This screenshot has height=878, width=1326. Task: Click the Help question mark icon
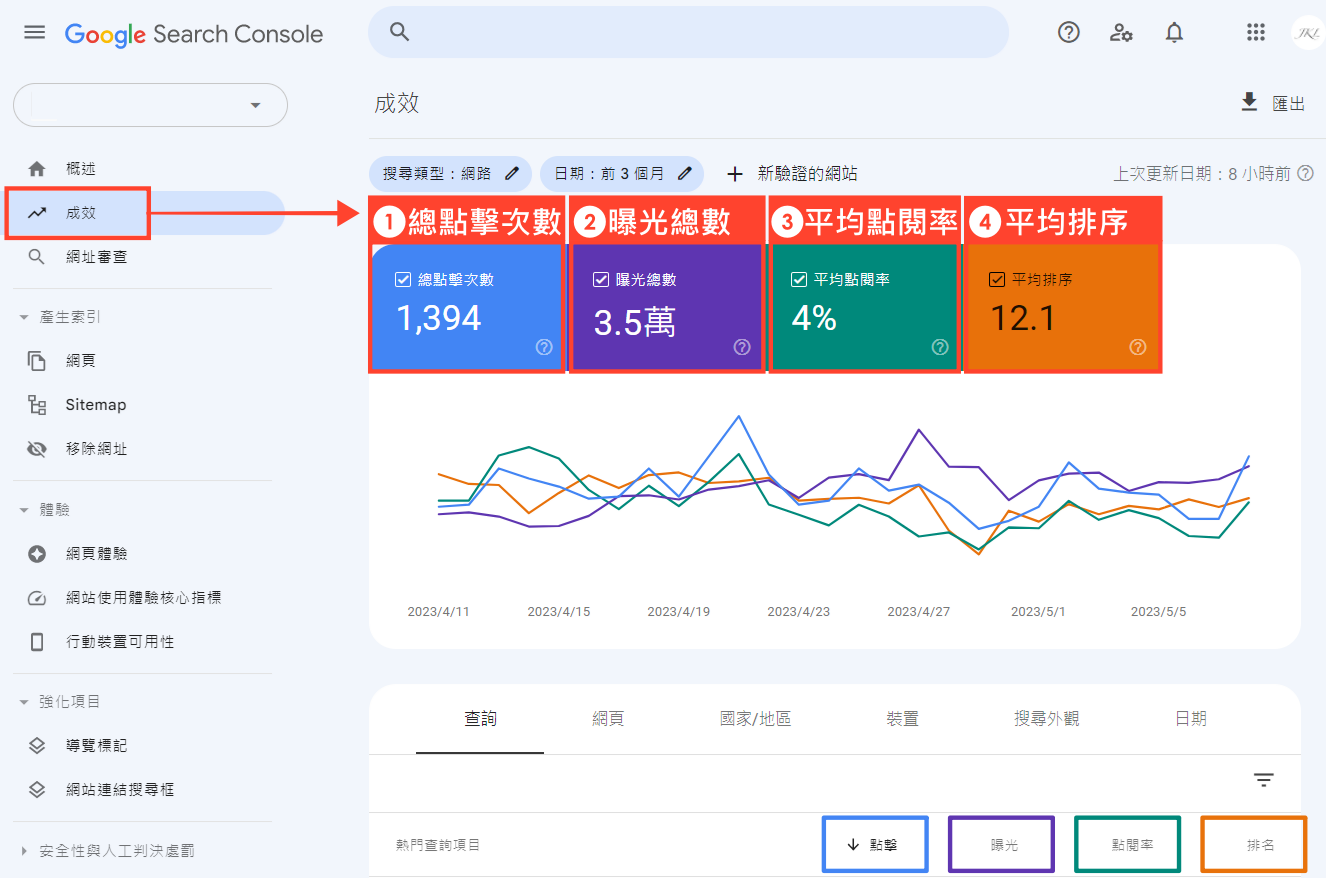click(1069, 33)
